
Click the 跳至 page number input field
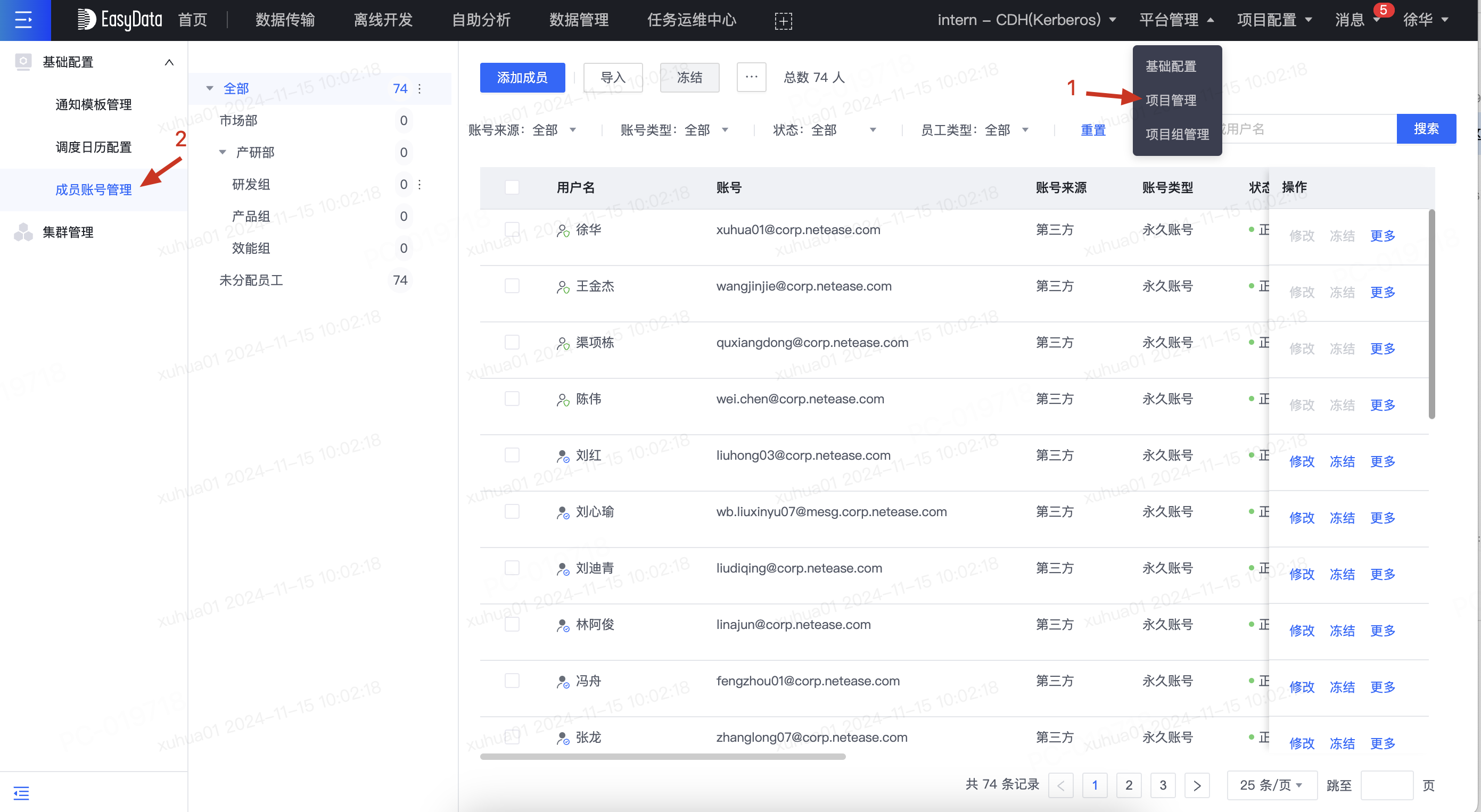[1387, 785]
